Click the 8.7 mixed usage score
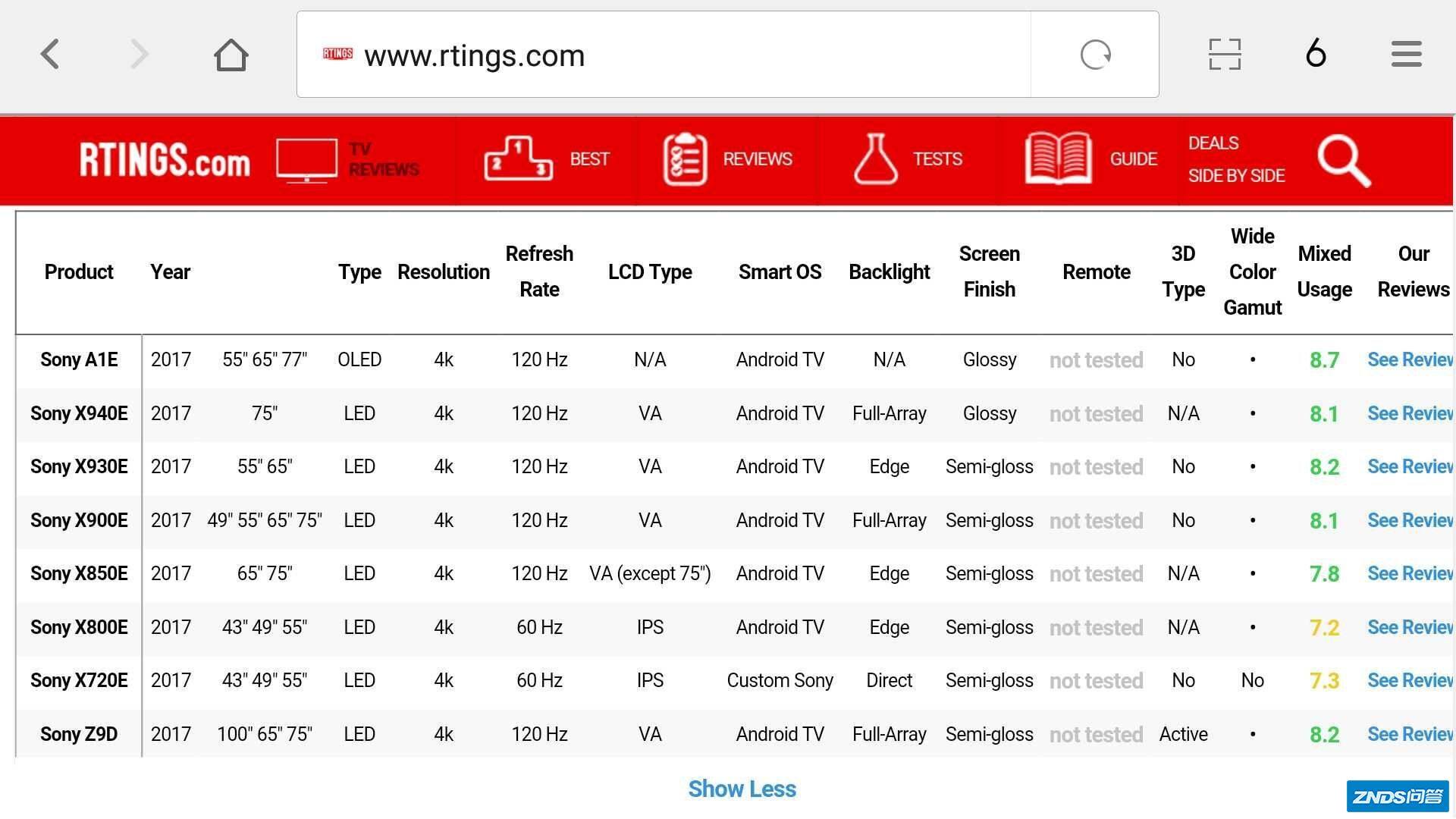 tap(1324, 360)
